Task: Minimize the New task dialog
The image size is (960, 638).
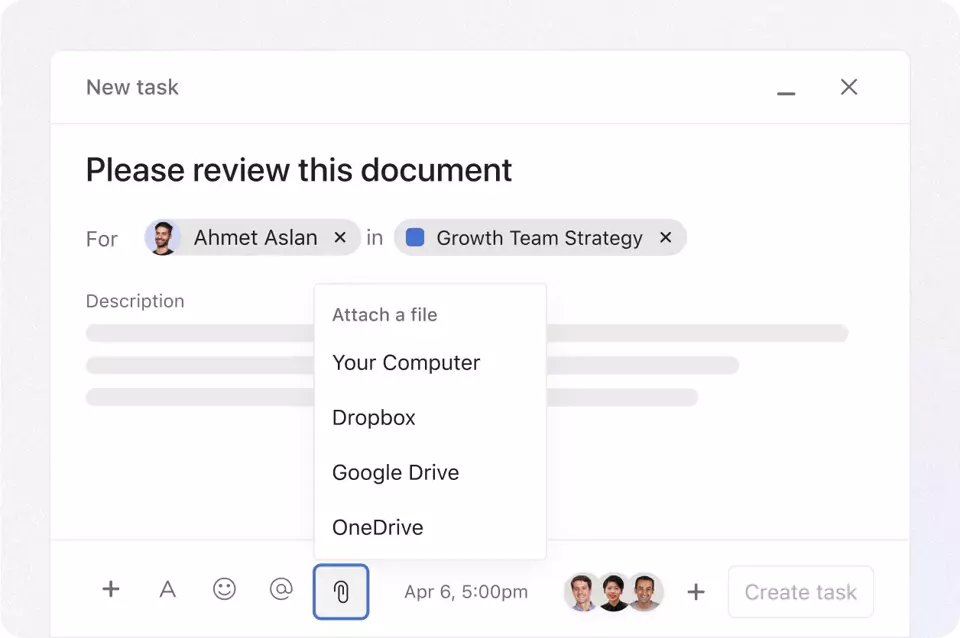Action: [x=786, y=93]
